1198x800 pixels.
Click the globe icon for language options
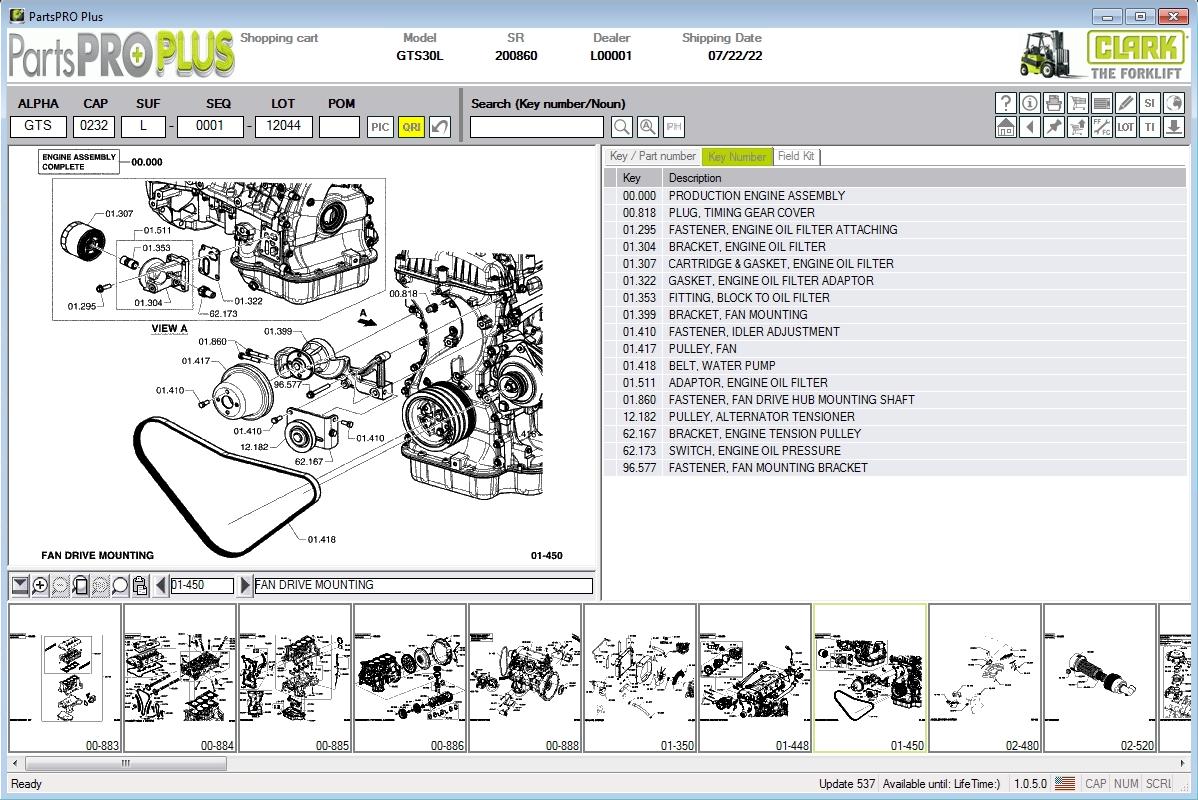click(1173, 103)
